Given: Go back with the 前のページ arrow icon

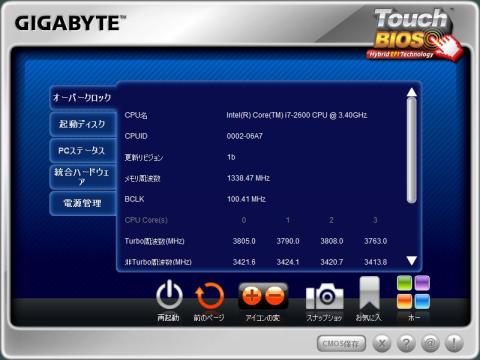Looking at the screenshot, I should (x=209, y=296).
